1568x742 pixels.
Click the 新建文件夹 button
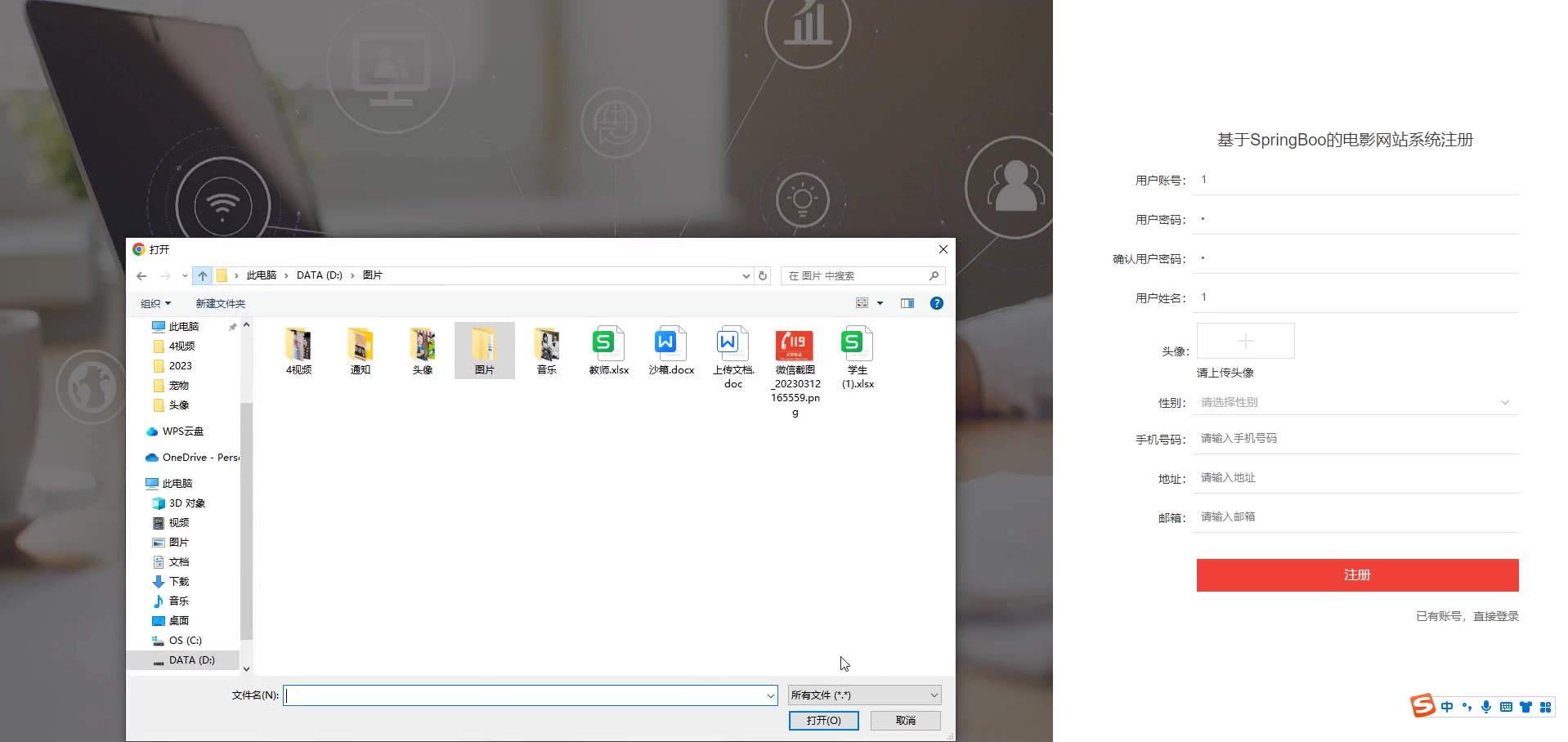(x=221, y=303)
